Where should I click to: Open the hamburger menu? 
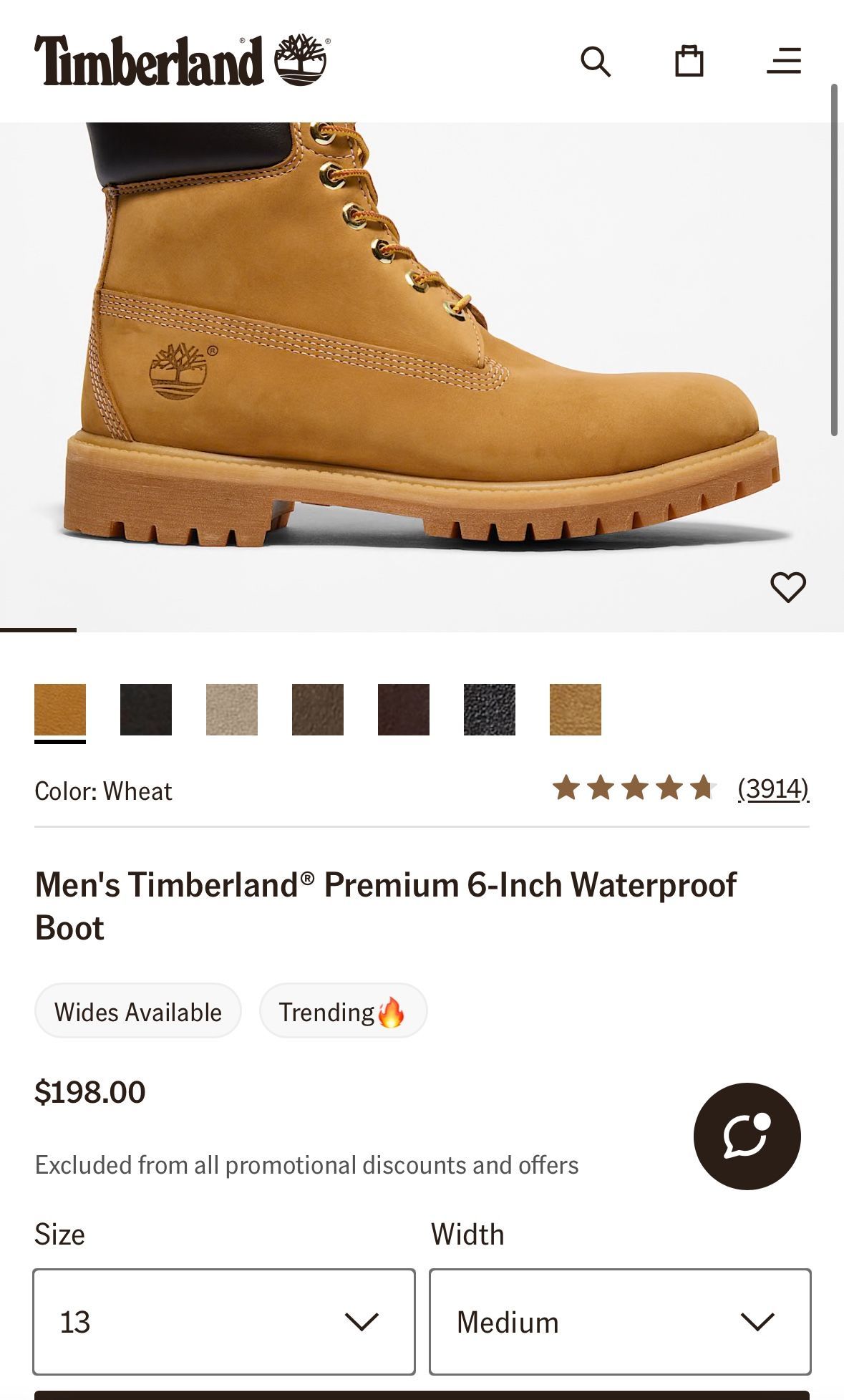pyautogui.click(x=784, y=62)
